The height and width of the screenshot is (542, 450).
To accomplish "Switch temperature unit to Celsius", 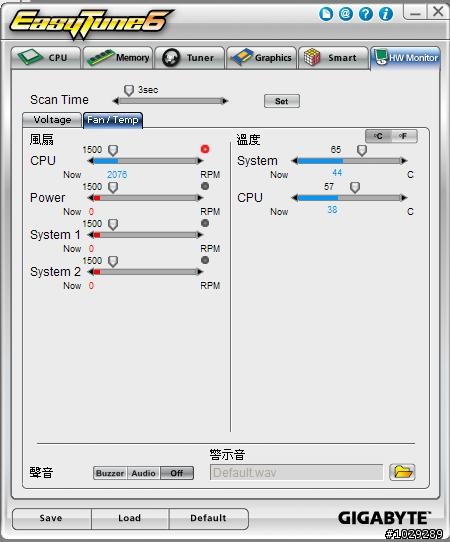I will coord(378,136).
